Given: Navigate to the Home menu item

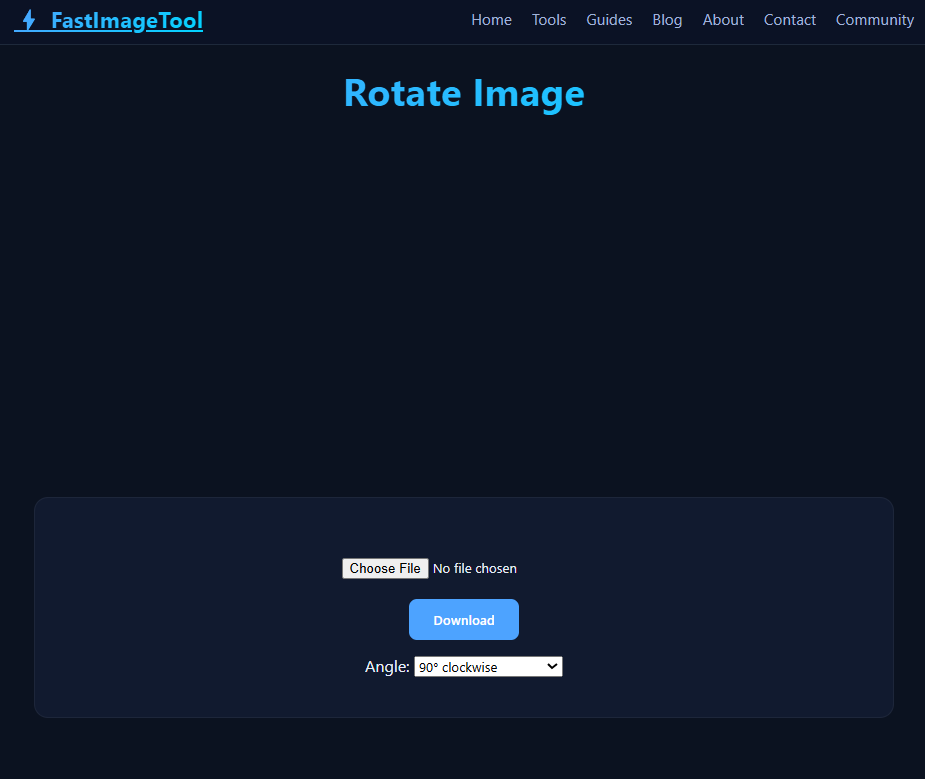Looking at the screenshot, I should pos(491,20).
